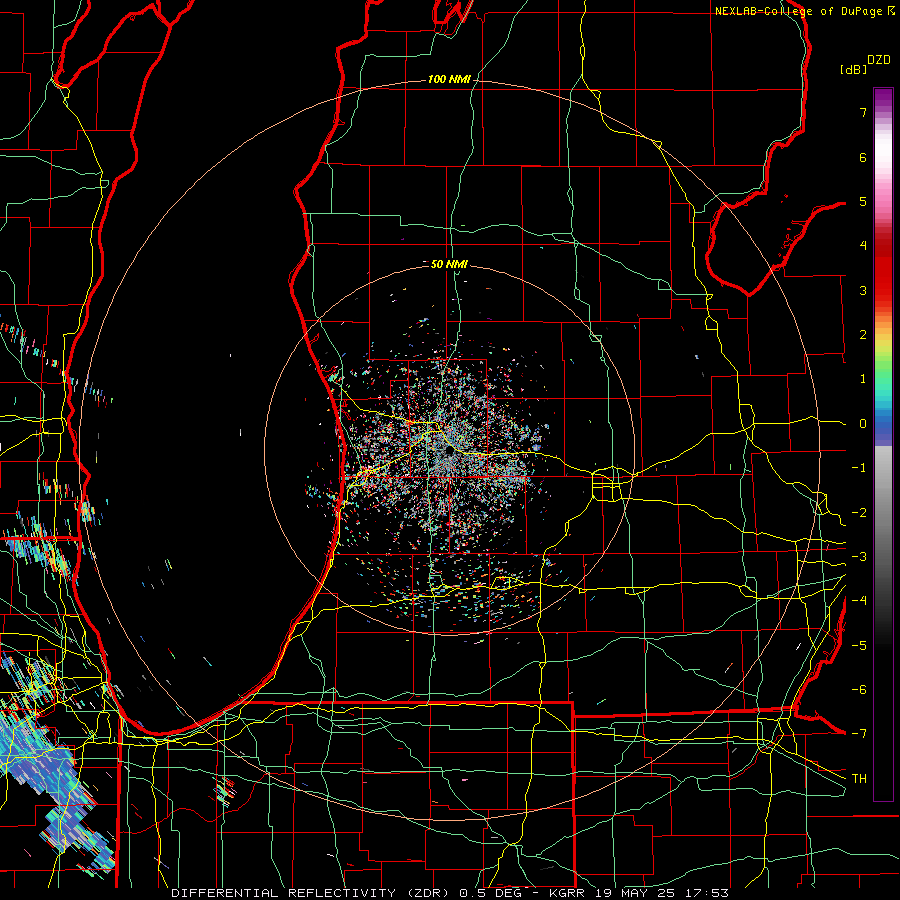Click the '100 NMI' range ring label
This screenshot has height=900, width=900.
tap(449, 79)
